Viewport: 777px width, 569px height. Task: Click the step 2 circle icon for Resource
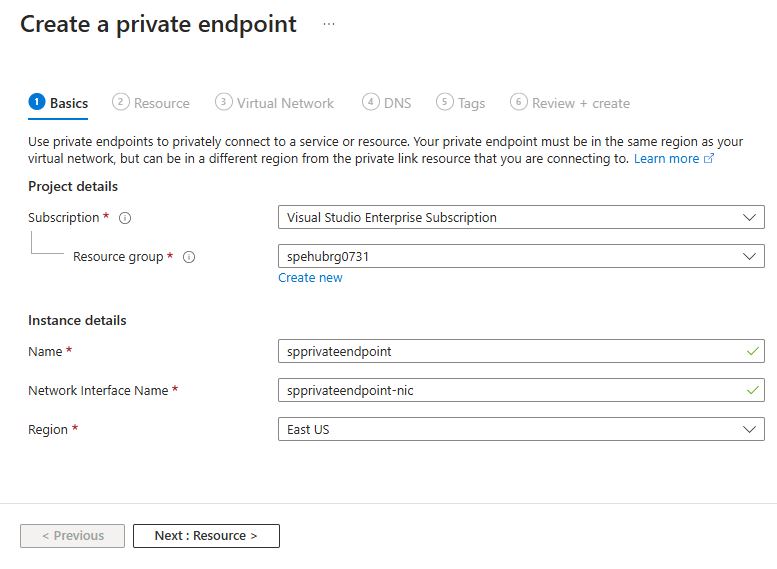pyautogui.click(x=121, y=102)
